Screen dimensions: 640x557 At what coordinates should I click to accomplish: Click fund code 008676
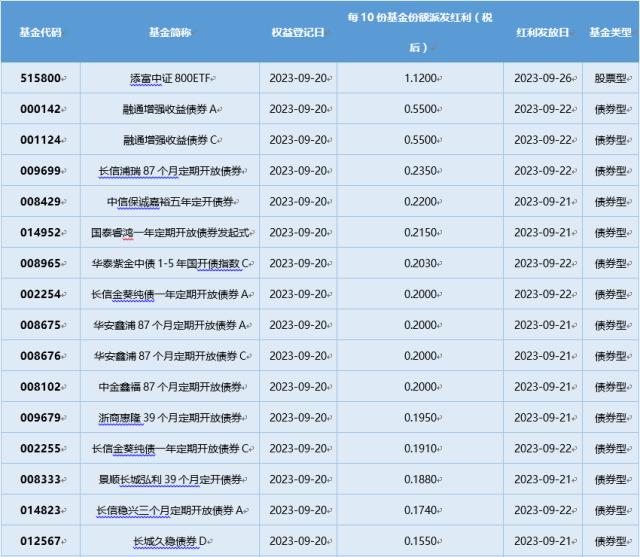point(40,356)
